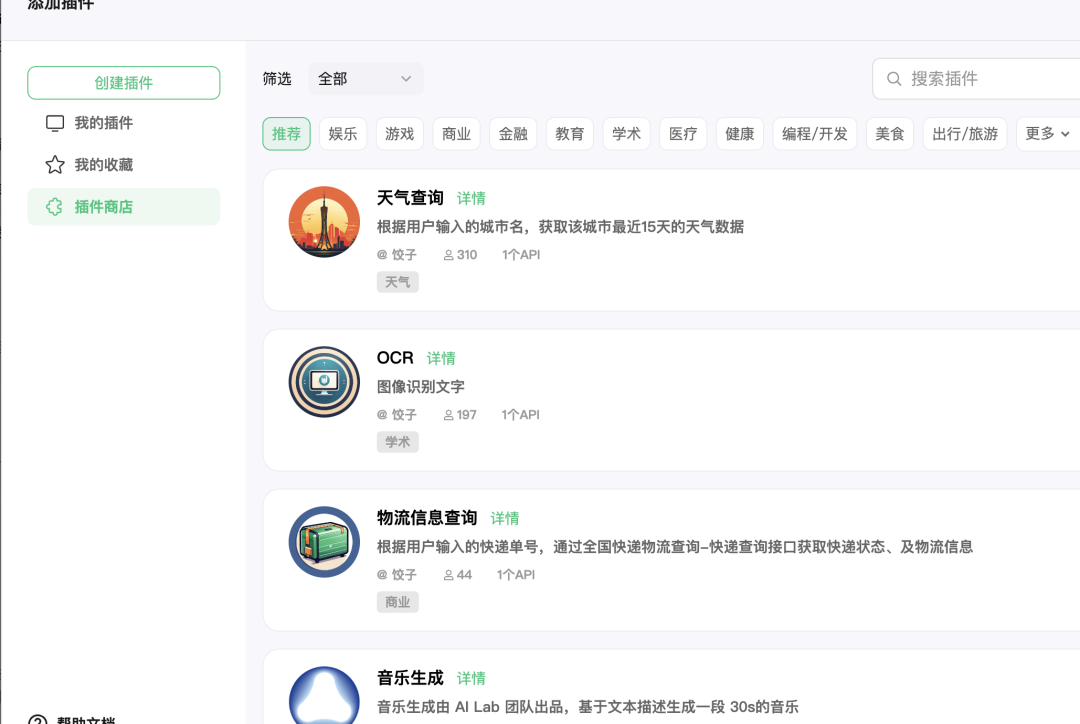Screen dimensions: 1080x724
Task: Open the 筛选 全部 dropdown
Action: click(x=366, y=79)
